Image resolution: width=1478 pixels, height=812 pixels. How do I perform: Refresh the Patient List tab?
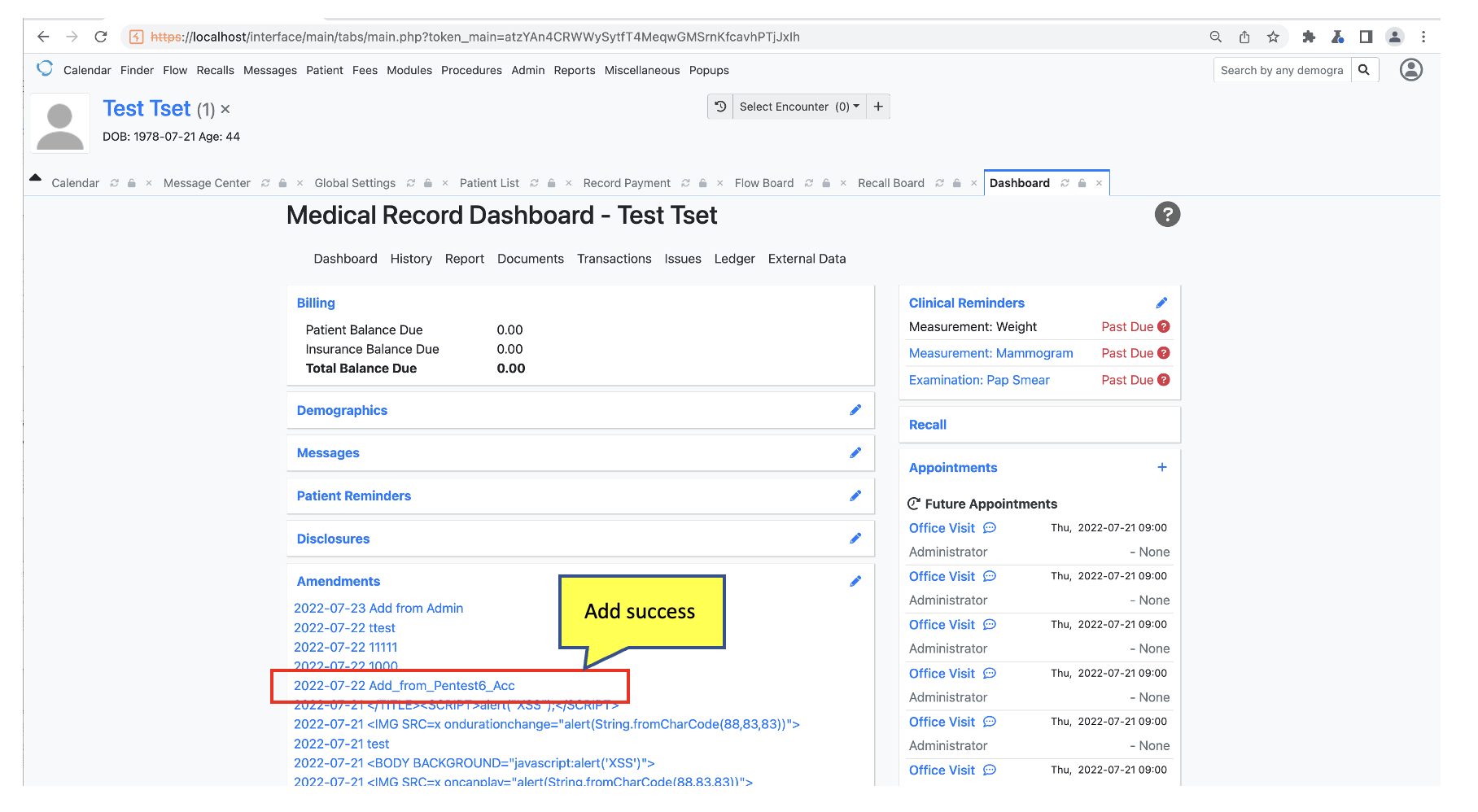(534, 183)
